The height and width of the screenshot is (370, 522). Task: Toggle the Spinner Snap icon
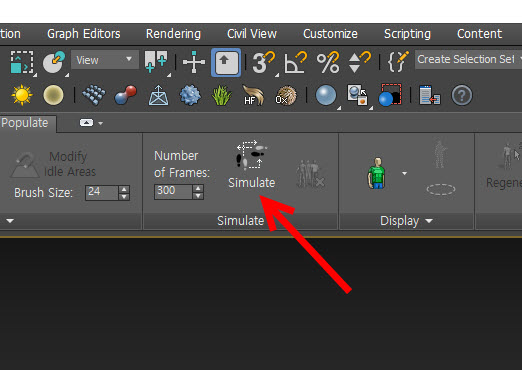click(359, 62)
